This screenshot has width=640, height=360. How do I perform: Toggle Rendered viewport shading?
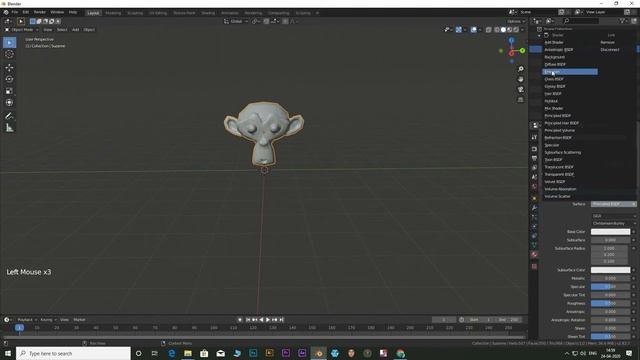tap(516, 30)
